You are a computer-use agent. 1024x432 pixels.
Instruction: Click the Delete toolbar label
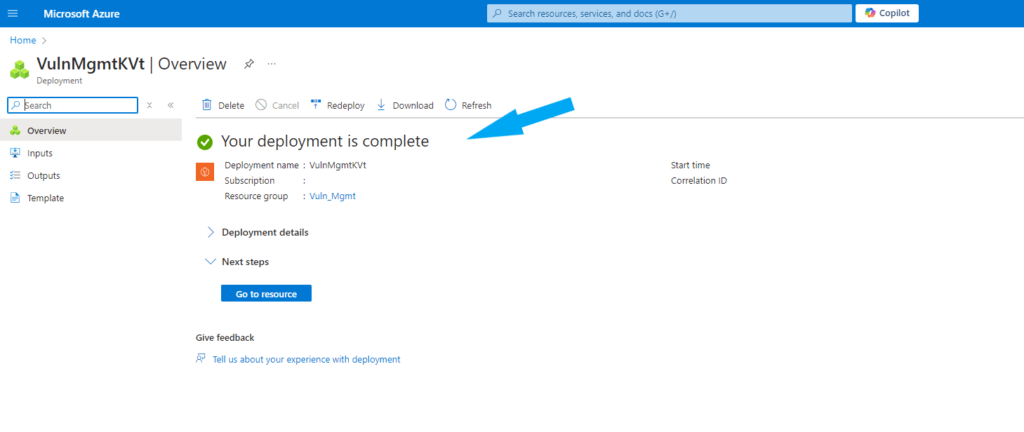pos(231,106)
